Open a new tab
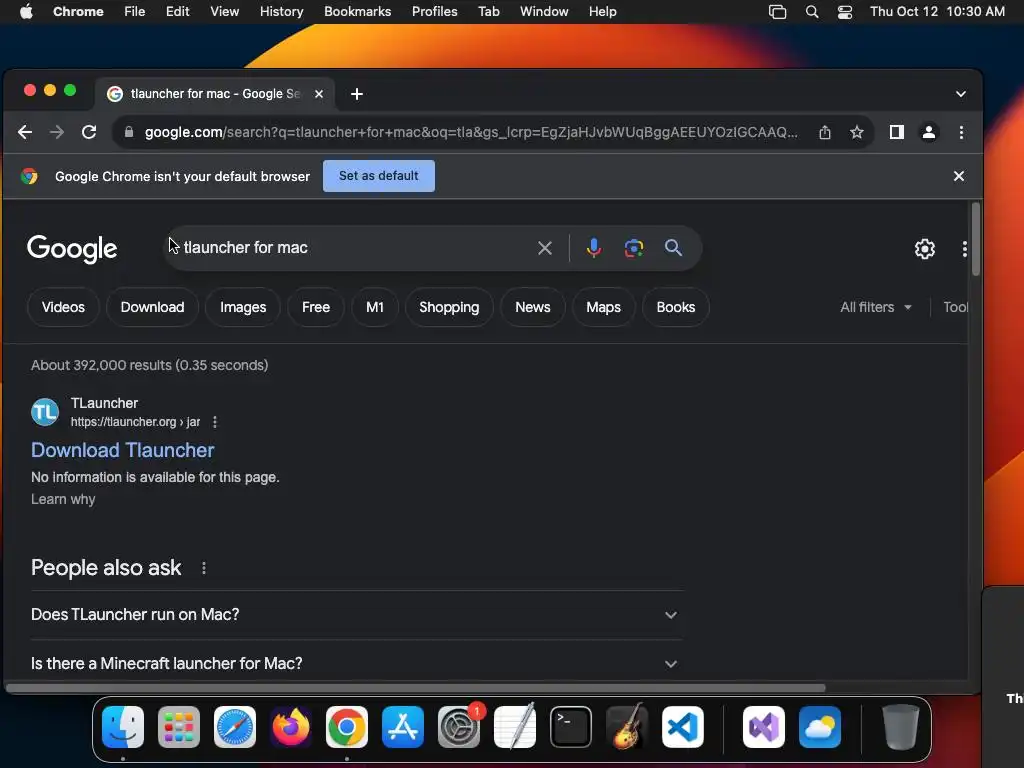Screen dimensions: 1024x768 click(357, 94)
